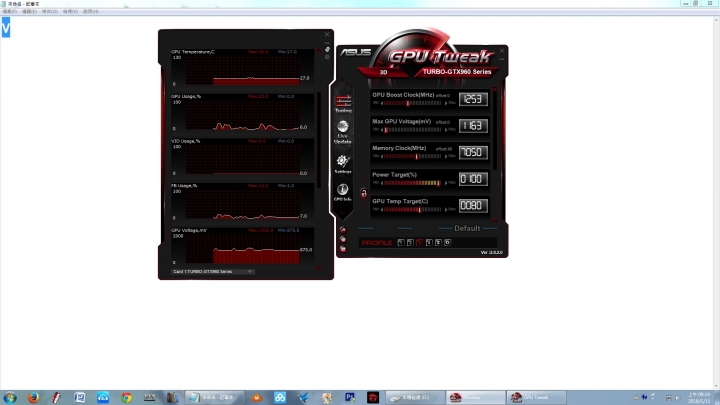Click the red record dot near GPU Temperature
Image resolution: width=720 pixels, height=405 pixels.
[x=319, y=51]
